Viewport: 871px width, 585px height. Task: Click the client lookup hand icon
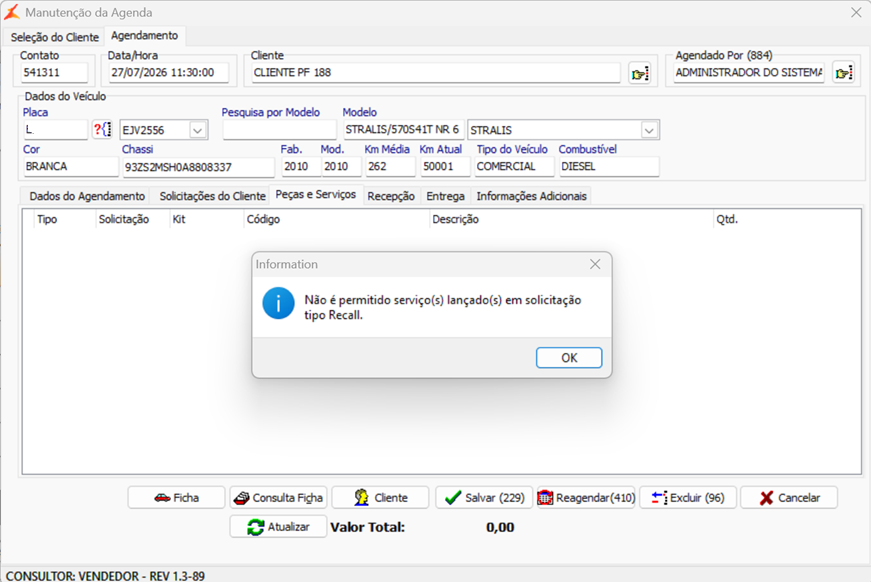[639, 73]
